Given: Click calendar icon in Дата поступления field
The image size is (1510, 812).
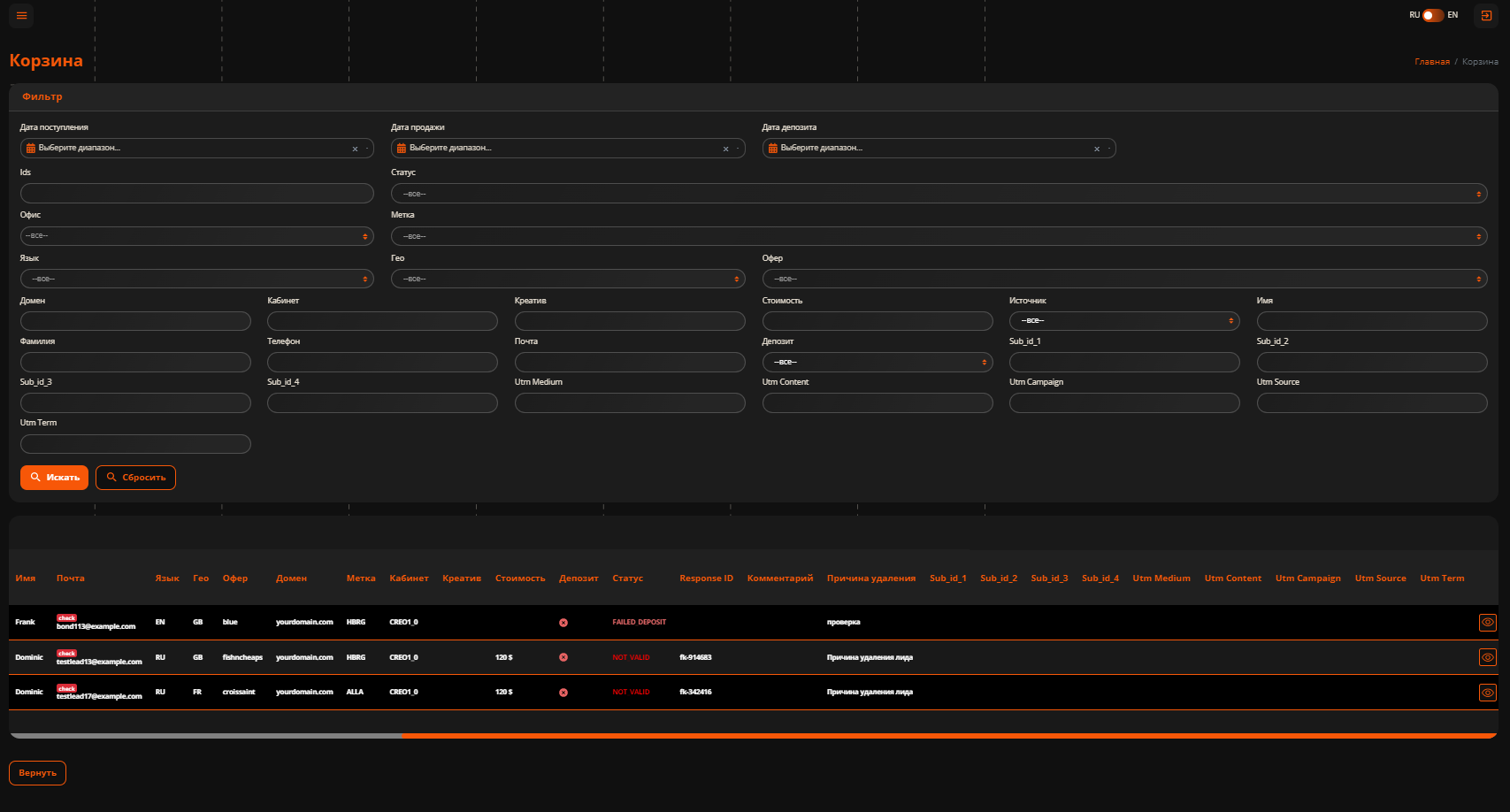Looking at the screenshot, I should (x=31, y=149).
